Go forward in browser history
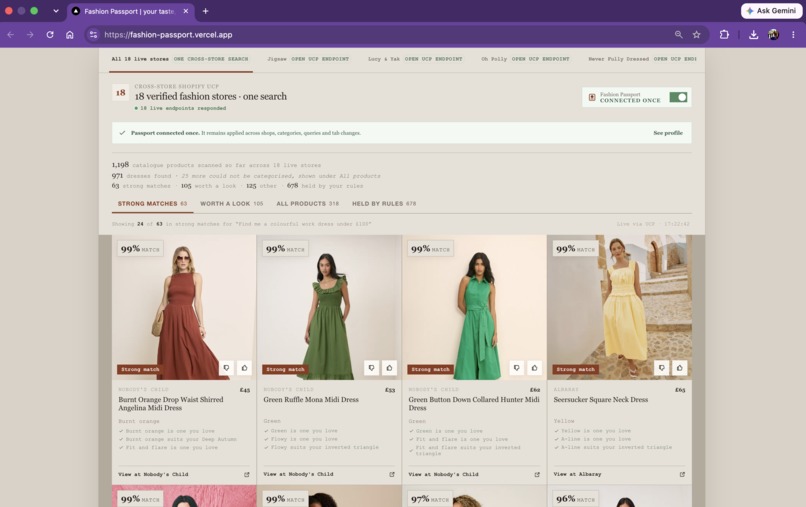 (x=30, y=35)
